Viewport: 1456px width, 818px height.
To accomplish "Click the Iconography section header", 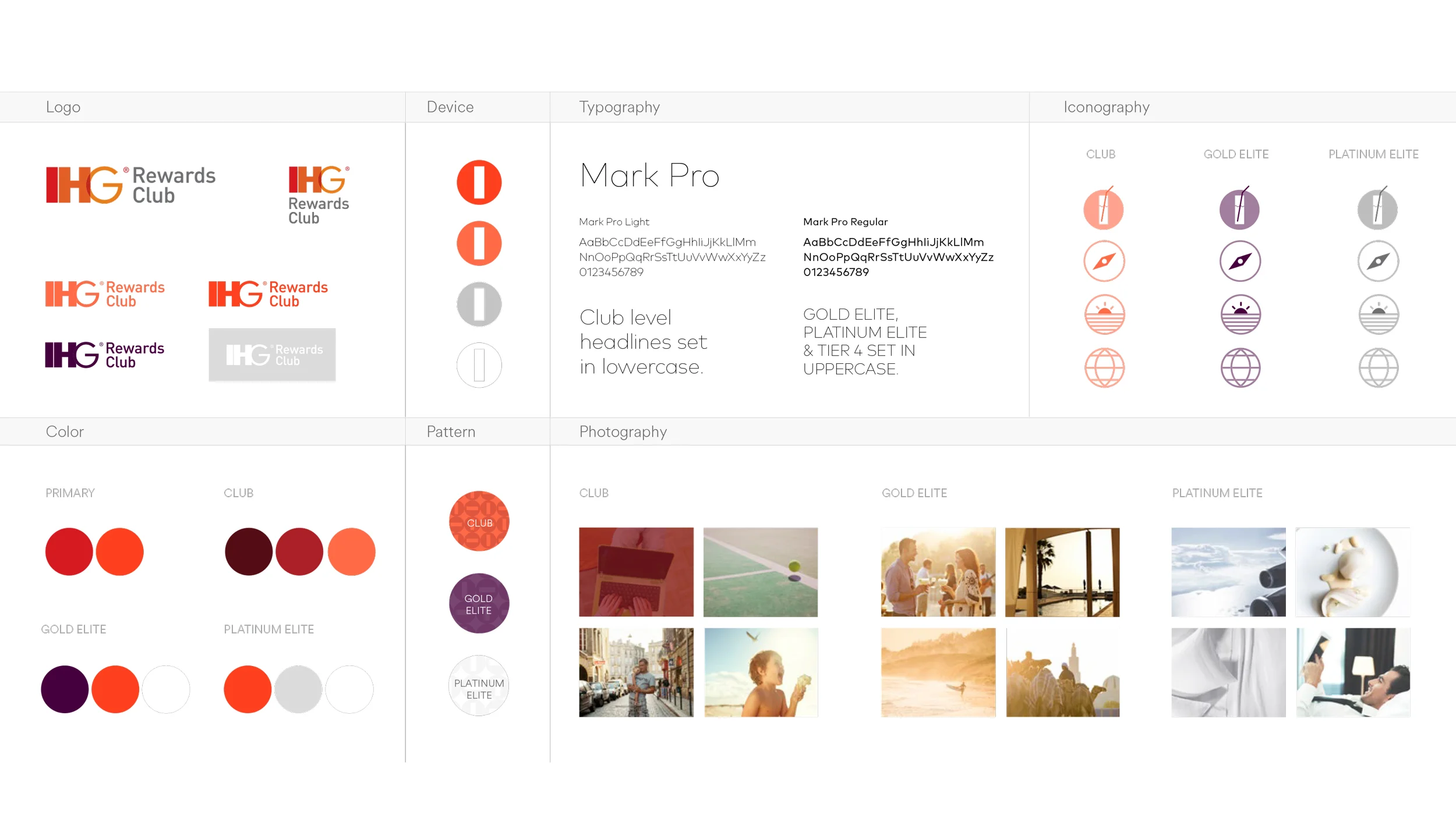I will point(1107,107).
